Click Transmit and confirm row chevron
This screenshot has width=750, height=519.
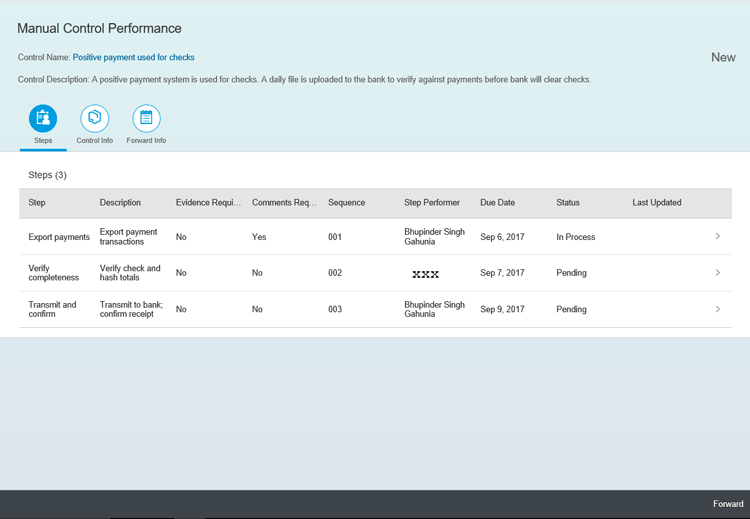[x=717, y=309]
